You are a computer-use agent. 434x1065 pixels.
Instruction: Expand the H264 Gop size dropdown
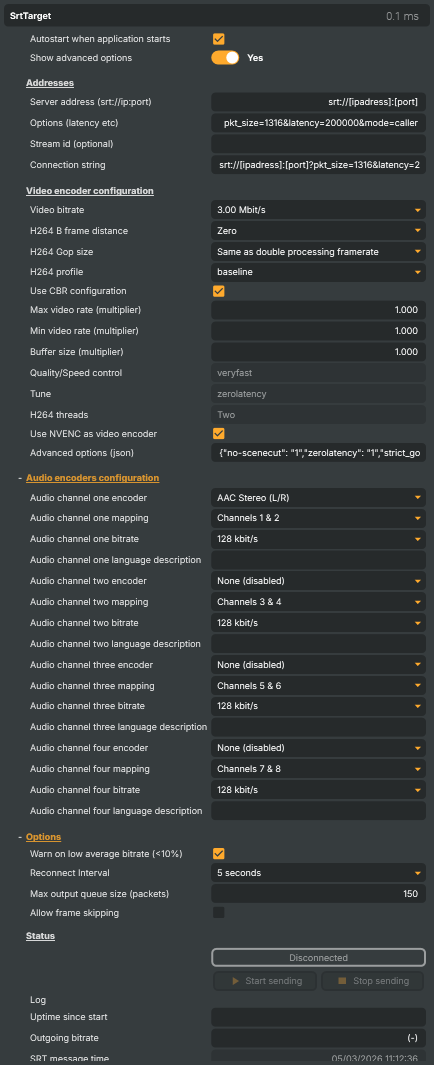click(x=319, y=252)
